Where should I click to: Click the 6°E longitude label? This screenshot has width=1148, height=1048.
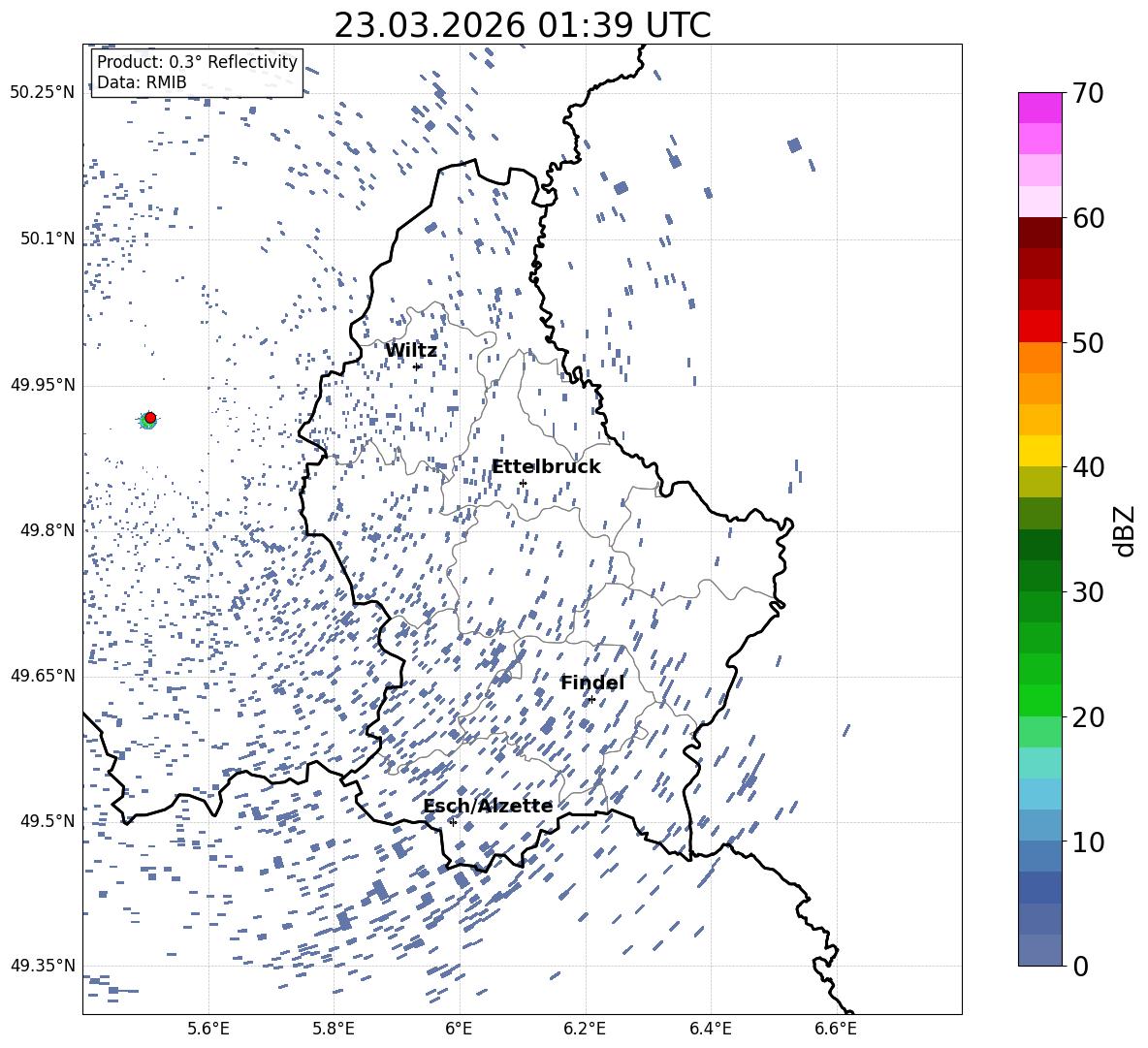[459, 1029]
